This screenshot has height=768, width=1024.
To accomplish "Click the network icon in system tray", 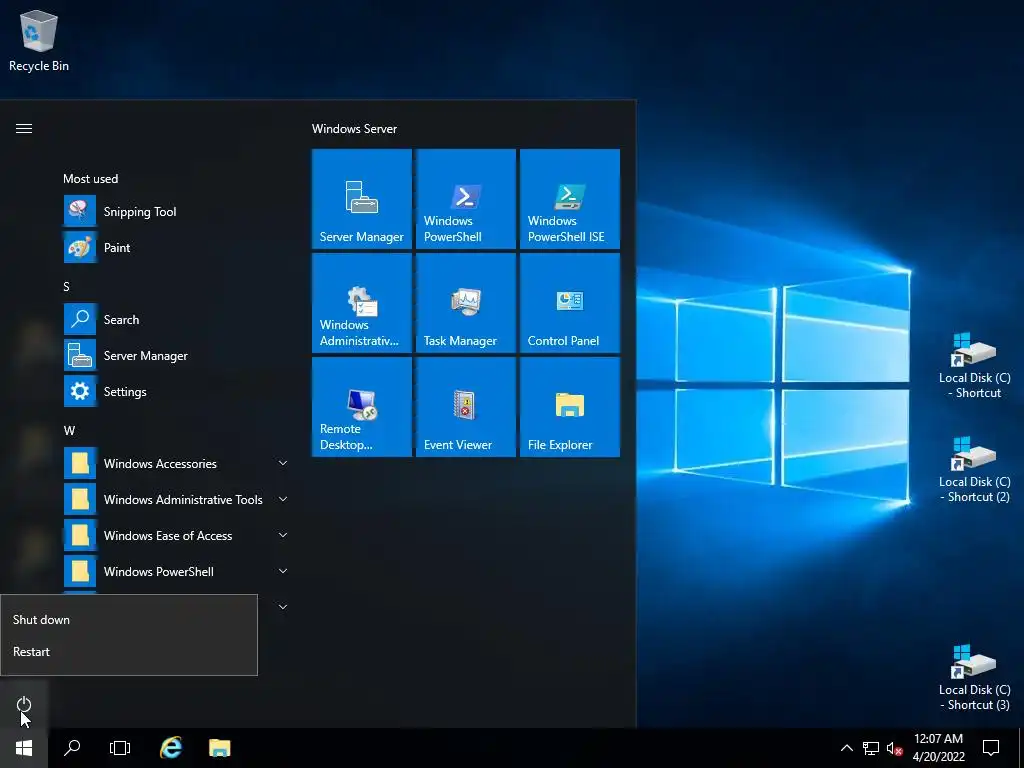I will coord(870,748).
